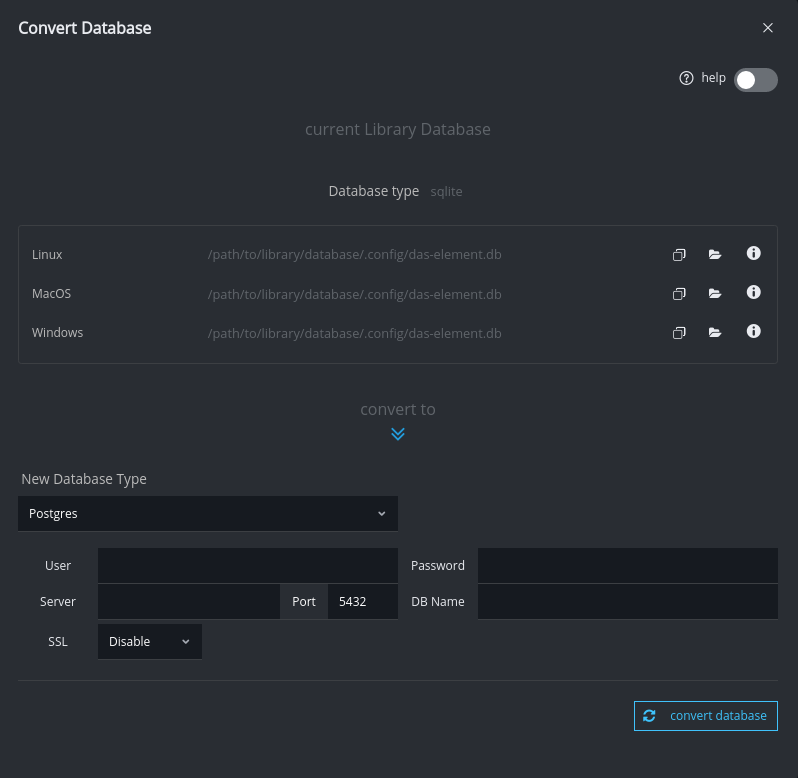The height and width of the screenshot is (778, 798).
Task: Show info for Linux database path
Action: point(754,254)
